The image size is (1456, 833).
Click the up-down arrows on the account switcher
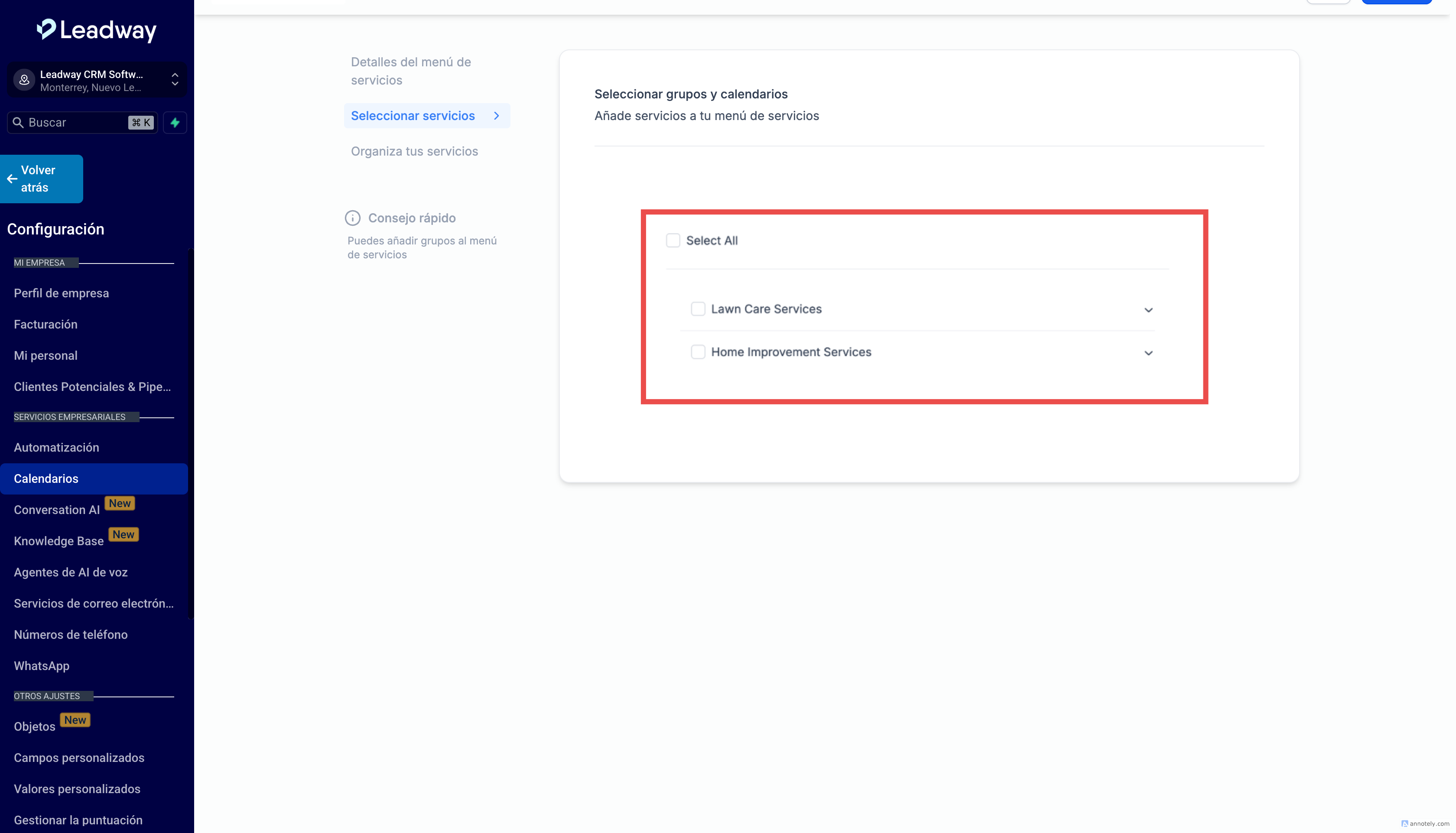coord(175,80)
